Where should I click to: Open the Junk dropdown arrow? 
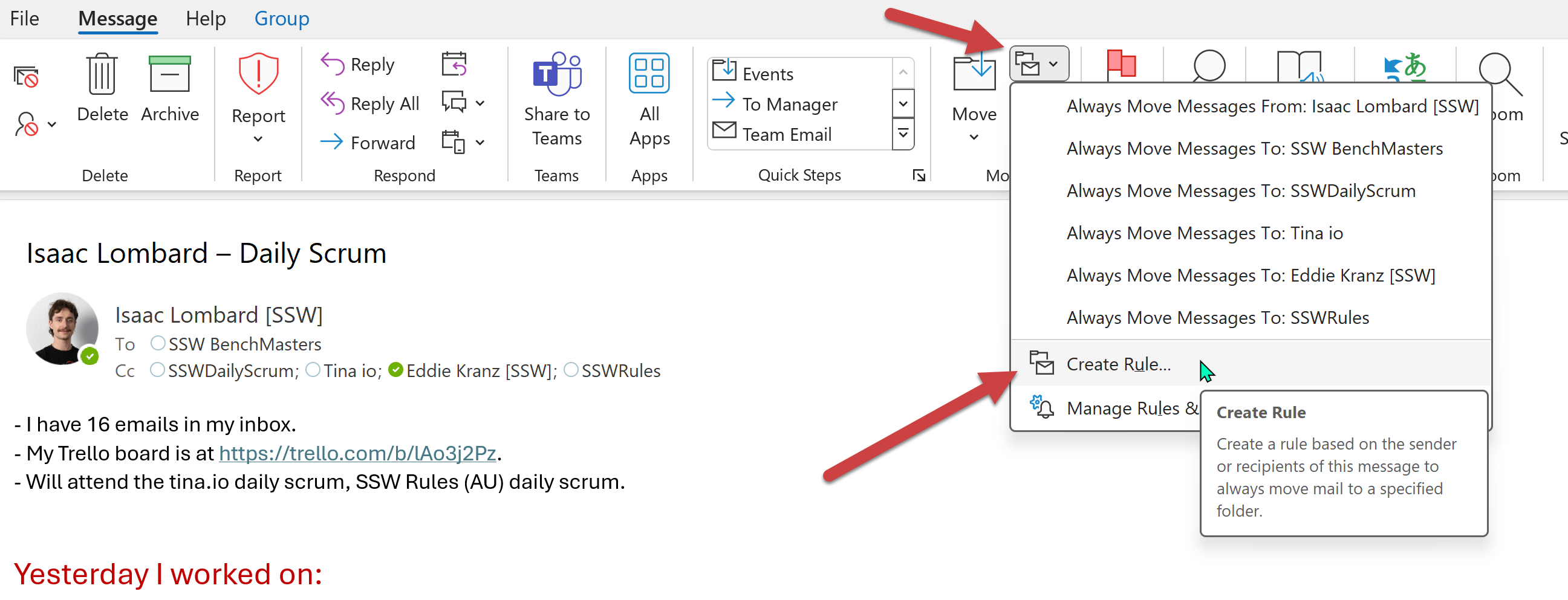click(x=52, y=124)
